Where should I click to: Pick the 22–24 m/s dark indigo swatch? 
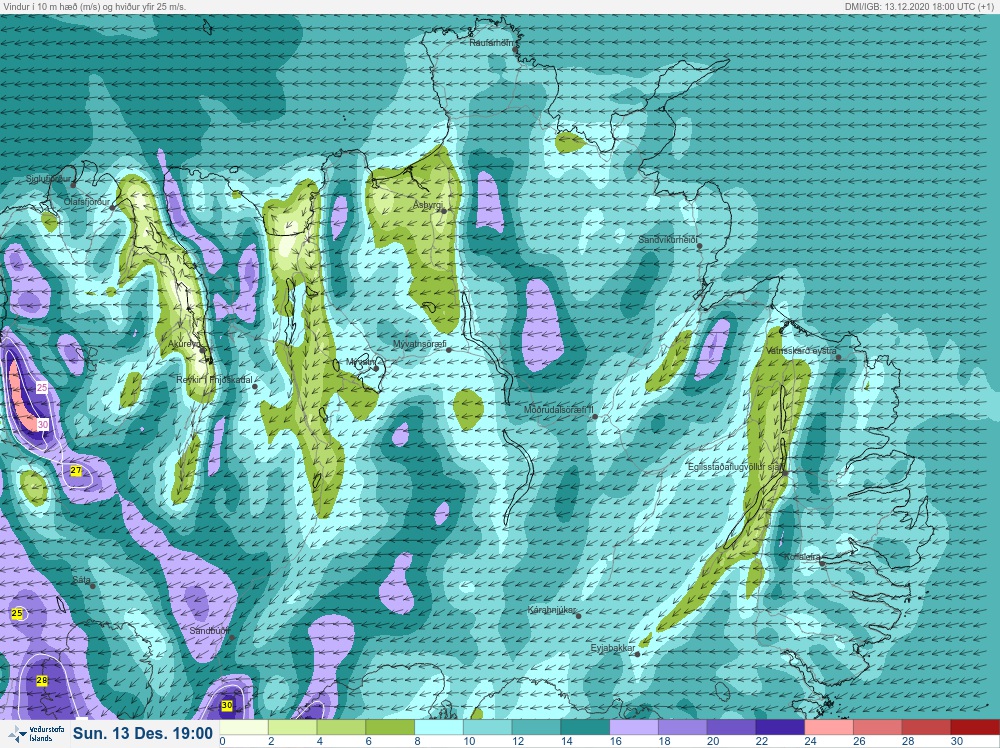coord(780,728)
